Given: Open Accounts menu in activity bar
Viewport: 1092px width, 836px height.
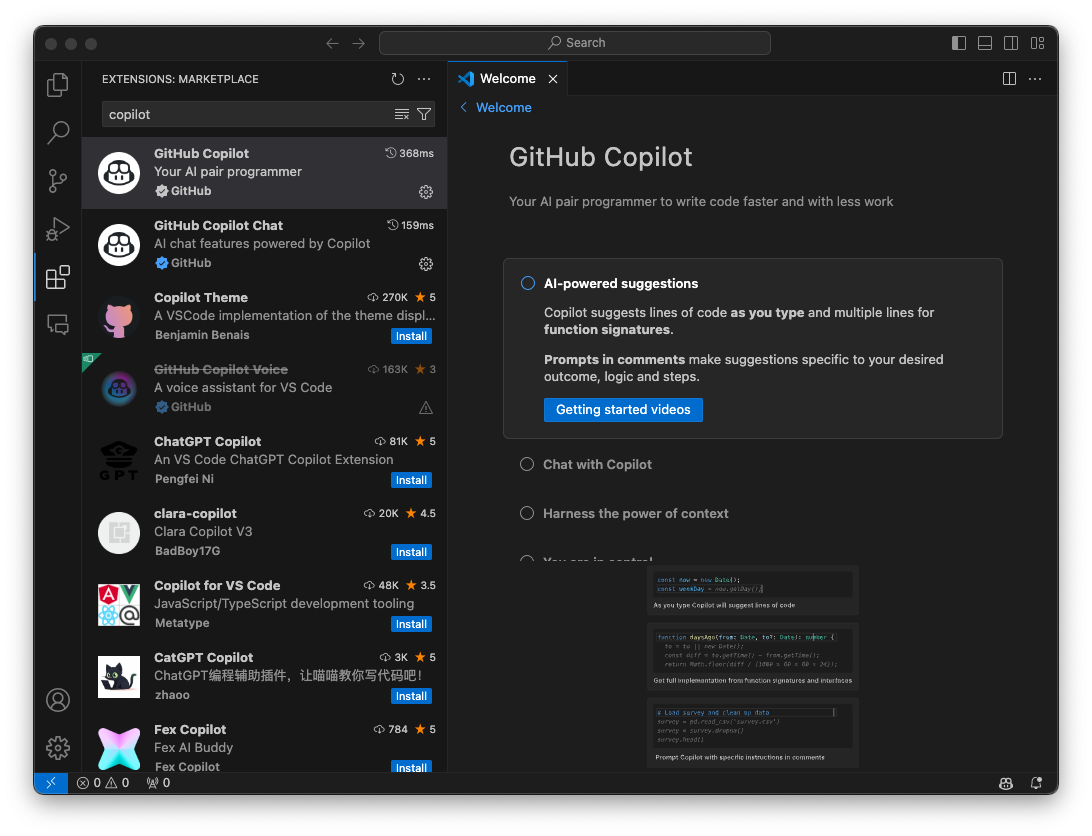Looking at the screenshot, I should click(x=58, y=700).
